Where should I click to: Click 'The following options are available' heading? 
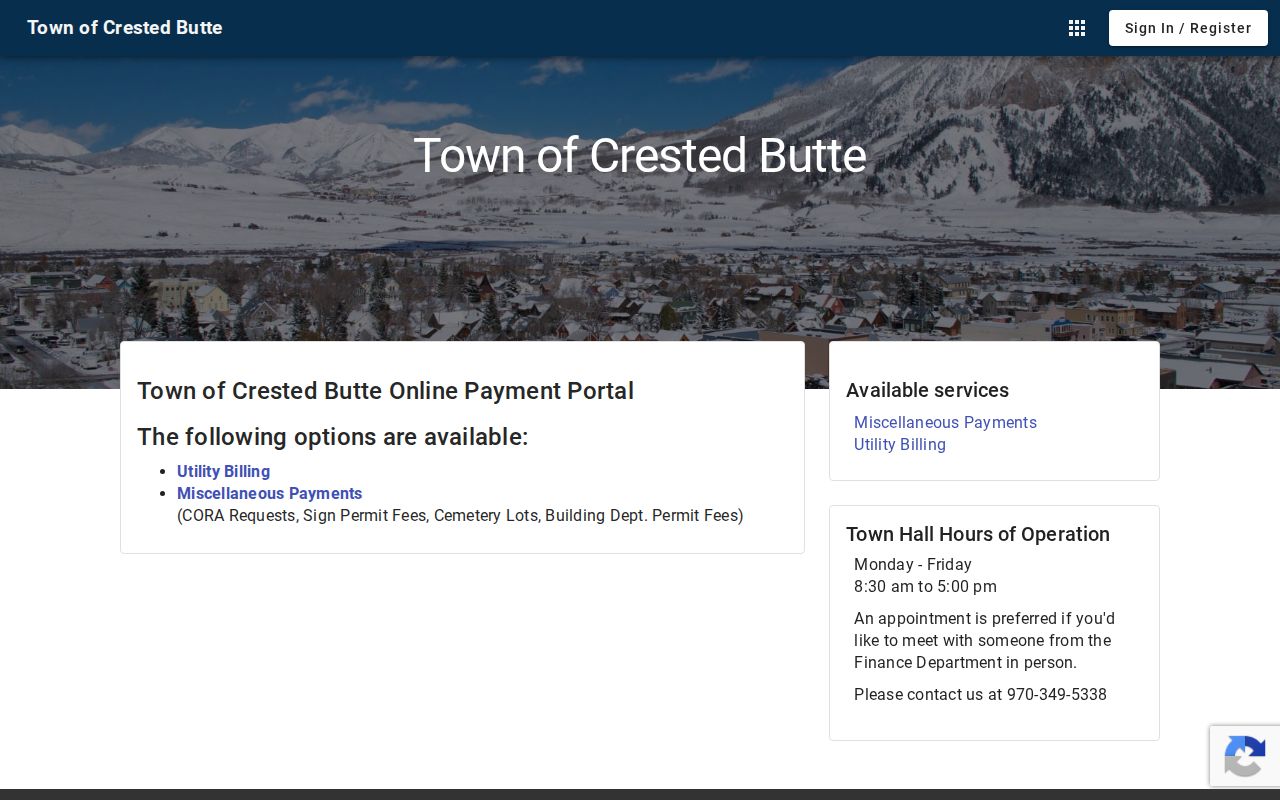[332, 437]
